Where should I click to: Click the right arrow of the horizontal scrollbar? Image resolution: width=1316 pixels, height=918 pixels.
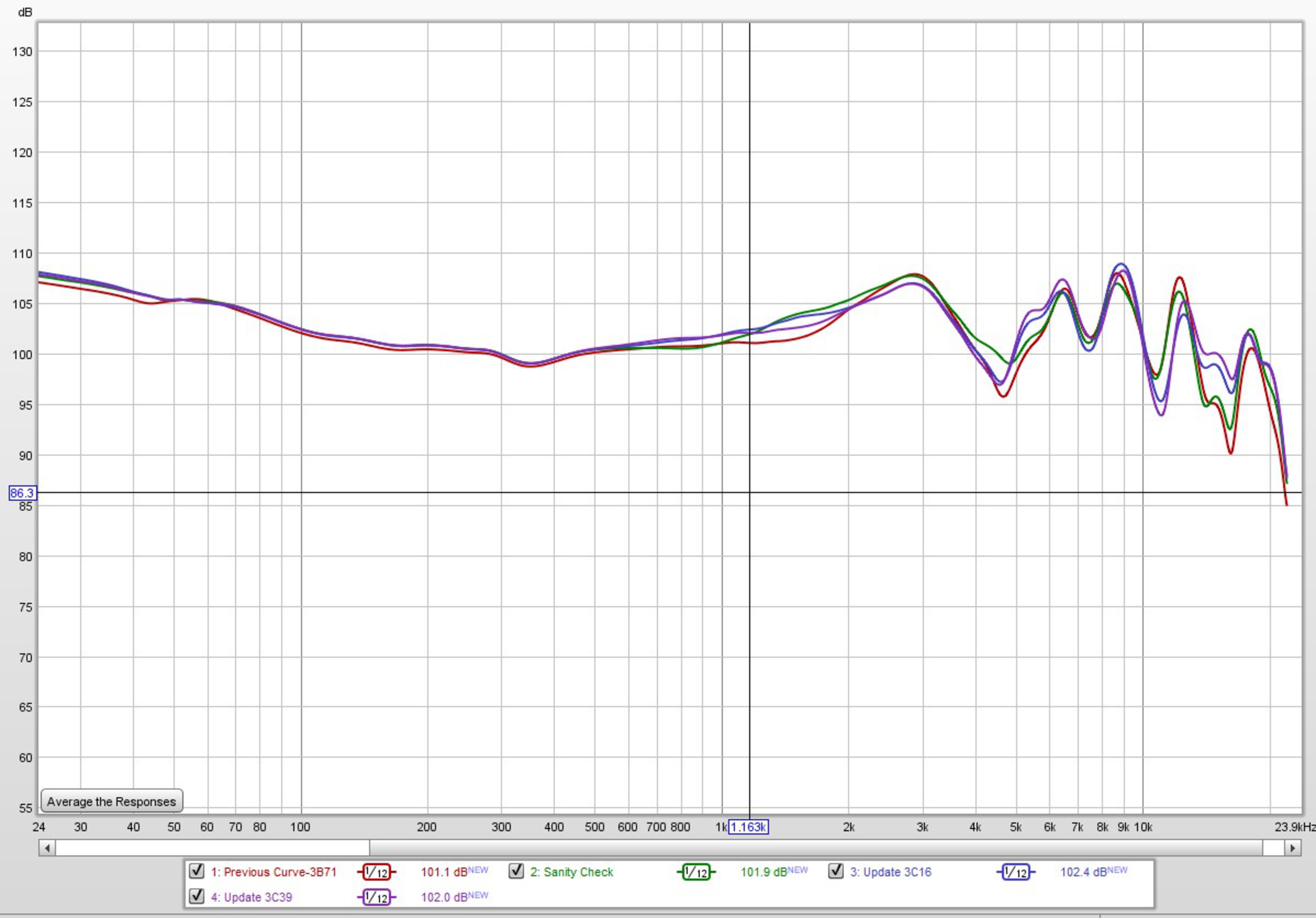tap(1292, 847)
